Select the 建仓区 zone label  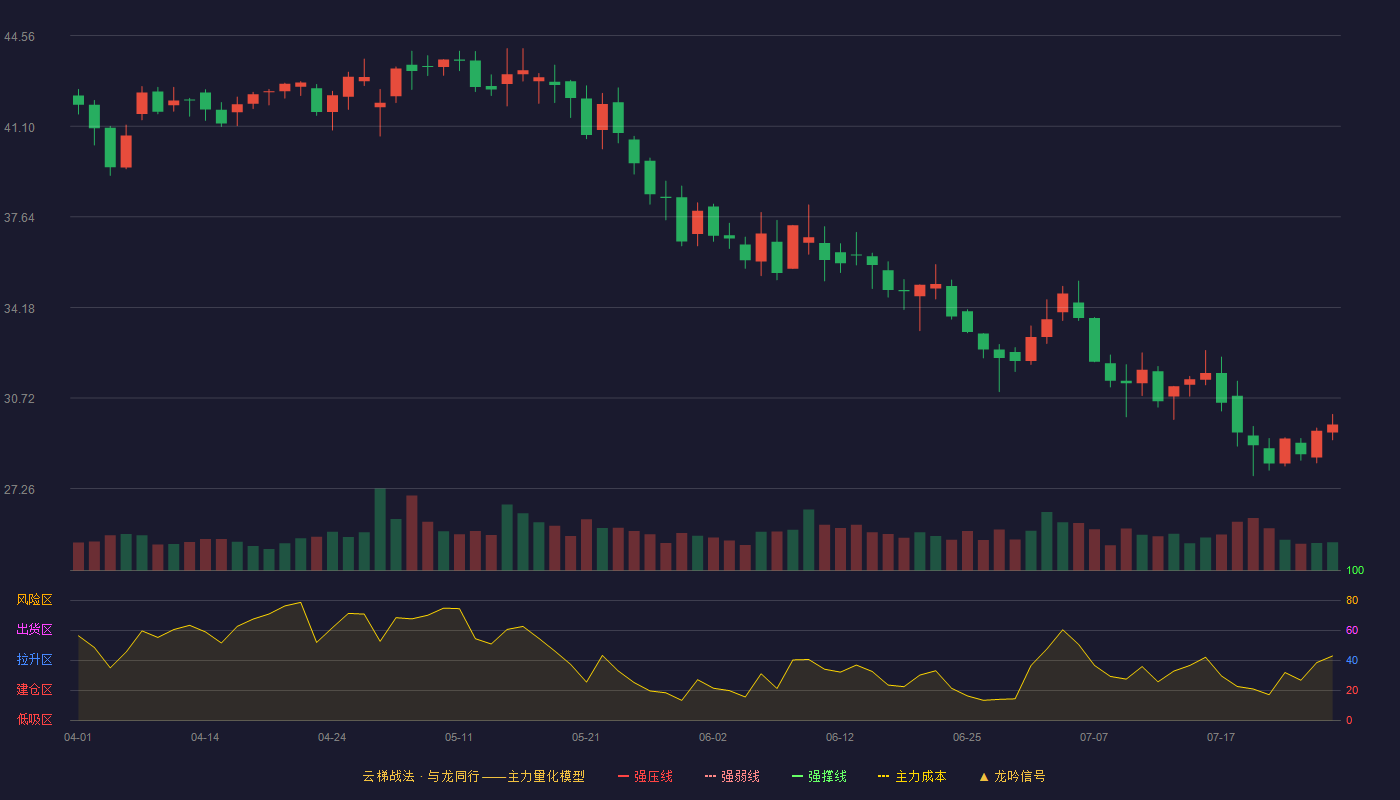[x=34, y=690]
